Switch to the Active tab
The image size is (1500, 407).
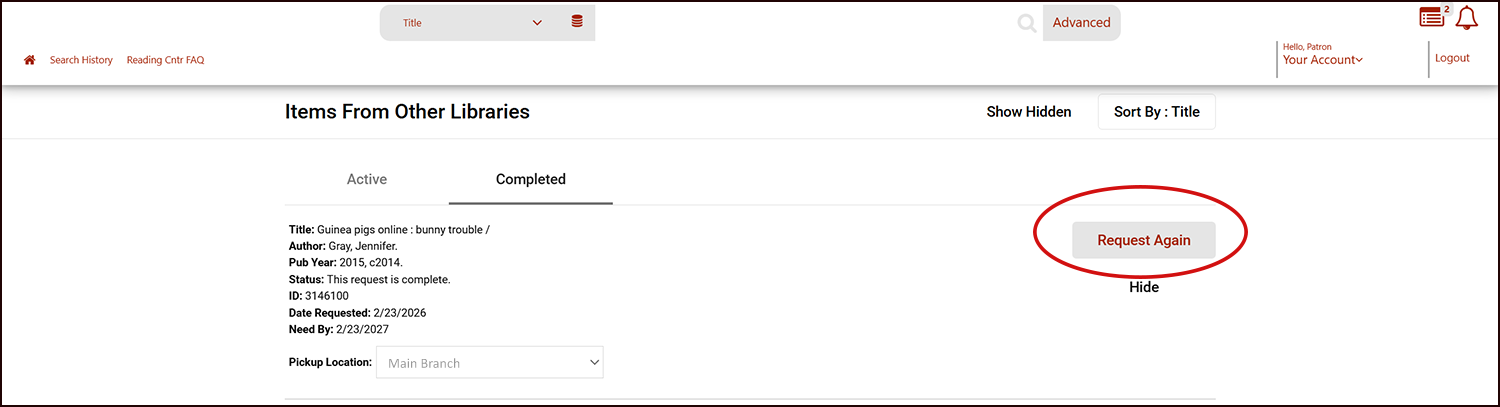click(366, 180)
